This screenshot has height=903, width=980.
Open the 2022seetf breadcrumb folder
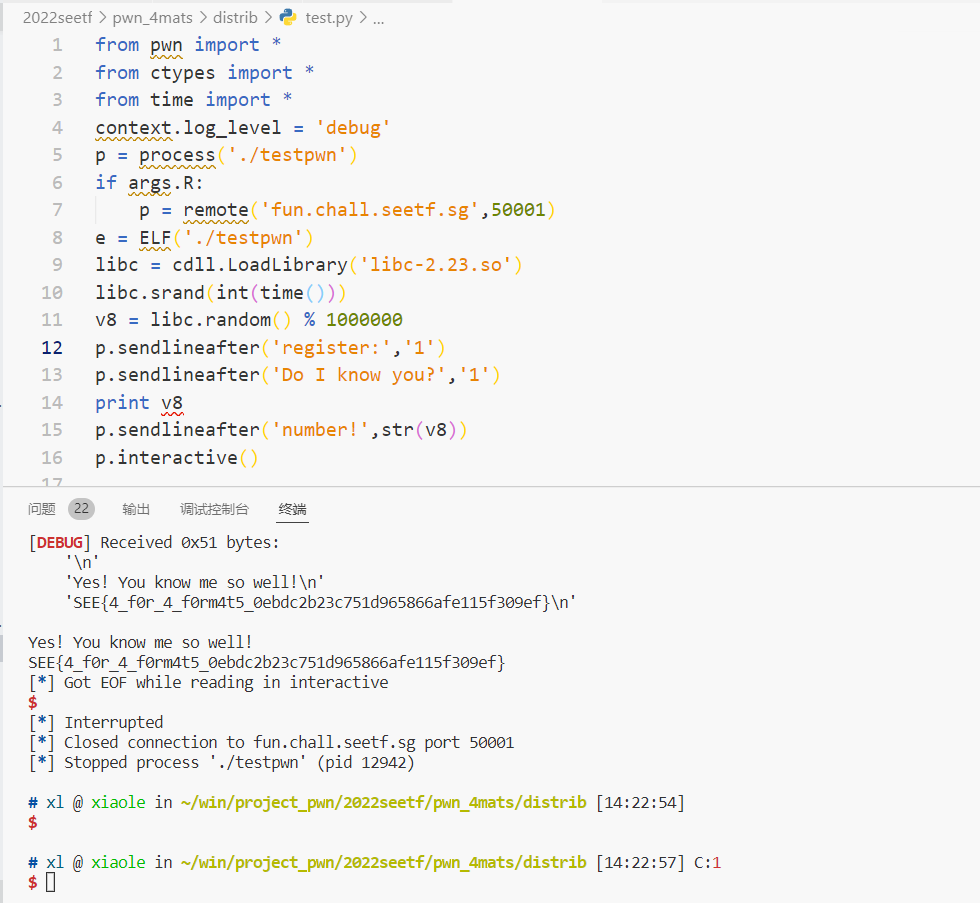(x=58, y=17)
